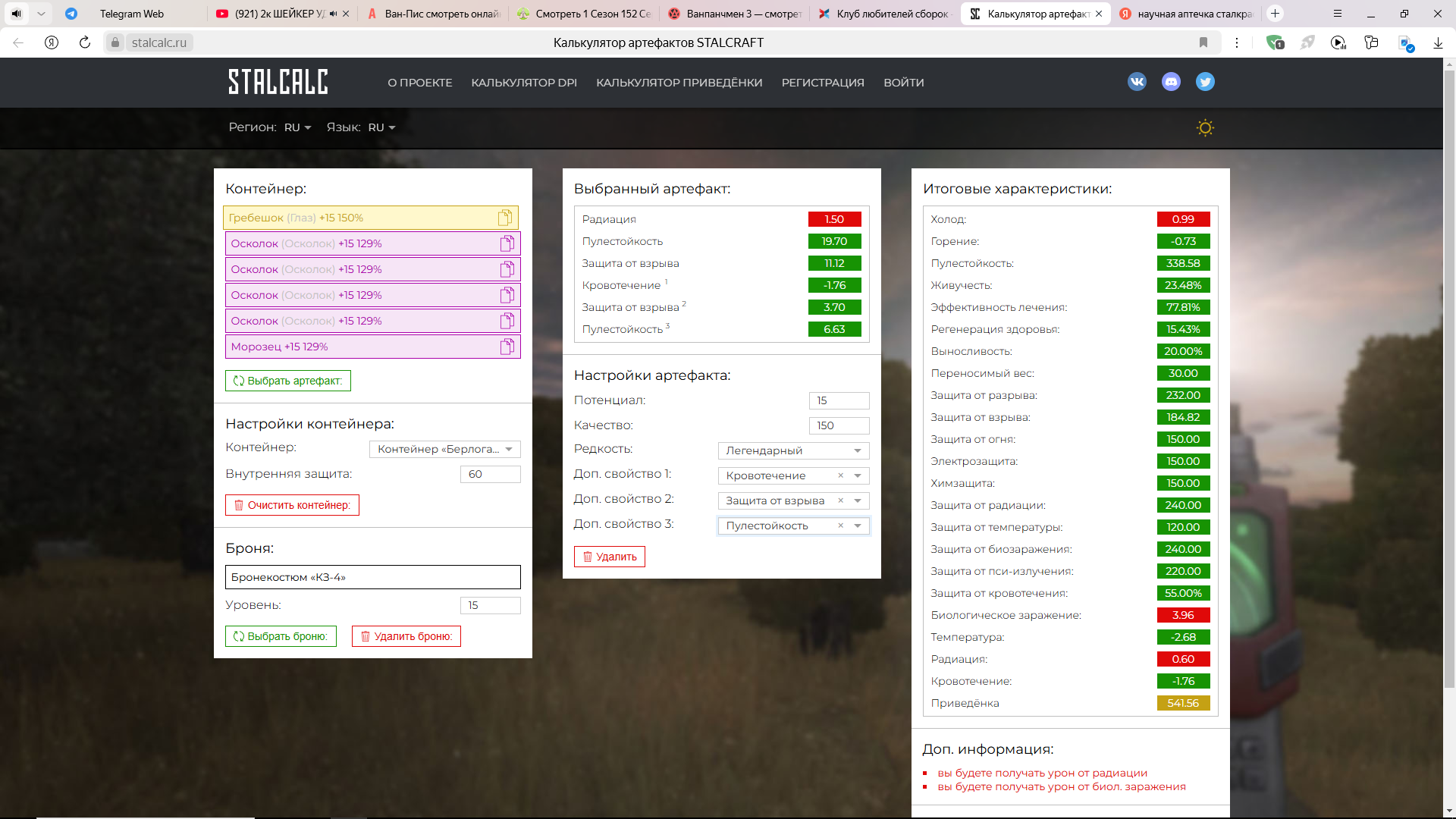Copy the second Осколок artifact row

coord(507,269)
